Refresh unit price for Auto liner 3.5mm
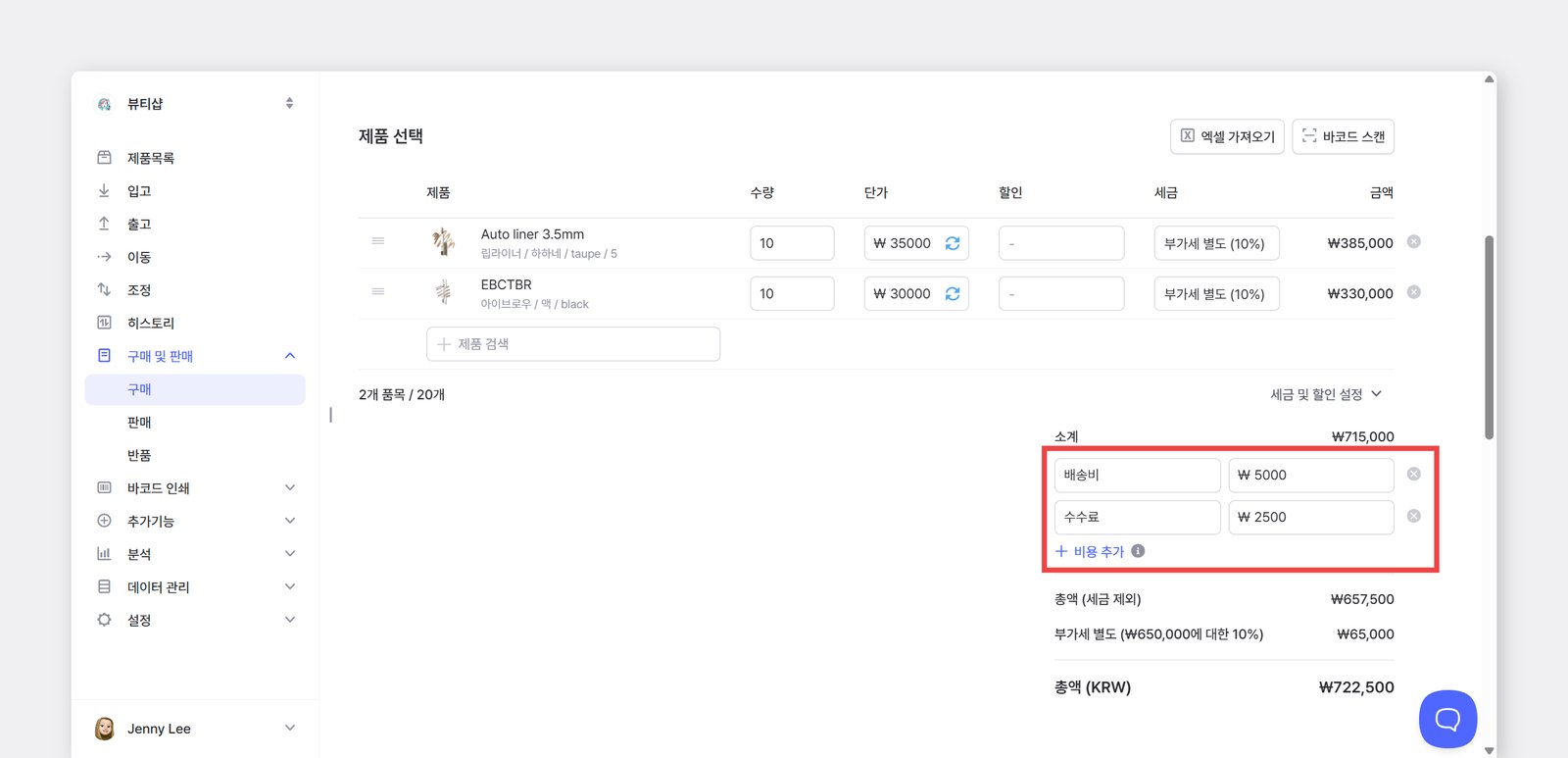Screen dimensions: 1568x758 [952, 243]
